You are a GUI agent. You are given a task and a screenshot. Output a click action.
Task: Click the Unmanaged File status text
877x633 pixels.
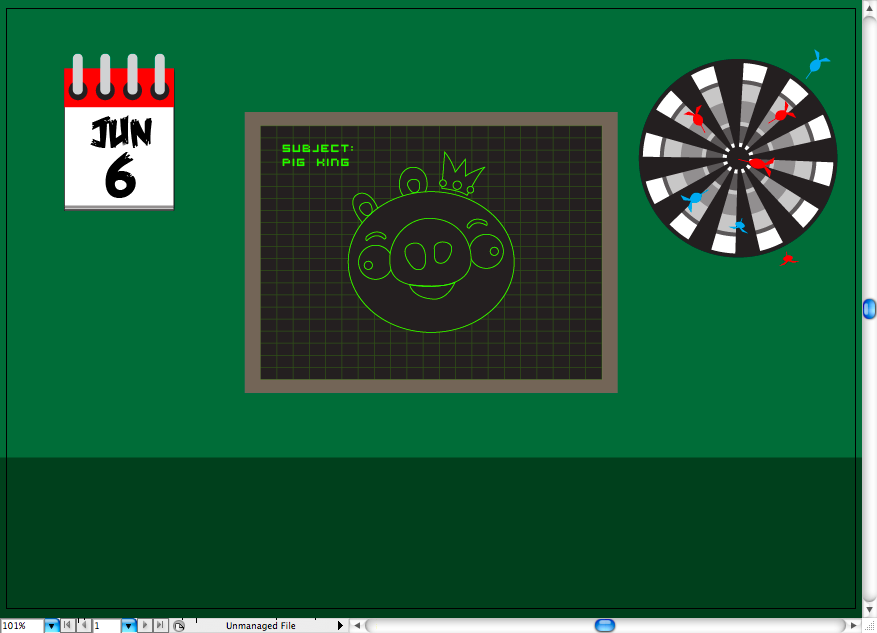click(261, 626)
